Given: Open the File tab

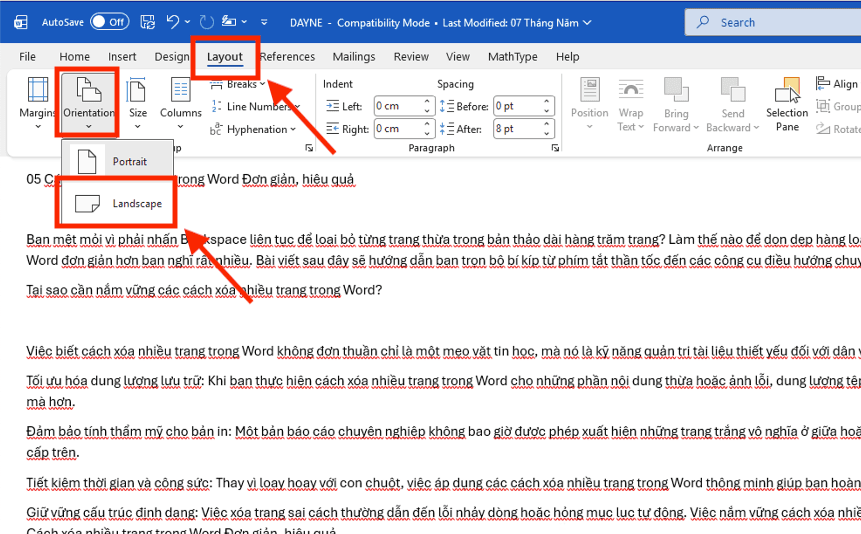Looking at the screenshot, I should 27,57.
